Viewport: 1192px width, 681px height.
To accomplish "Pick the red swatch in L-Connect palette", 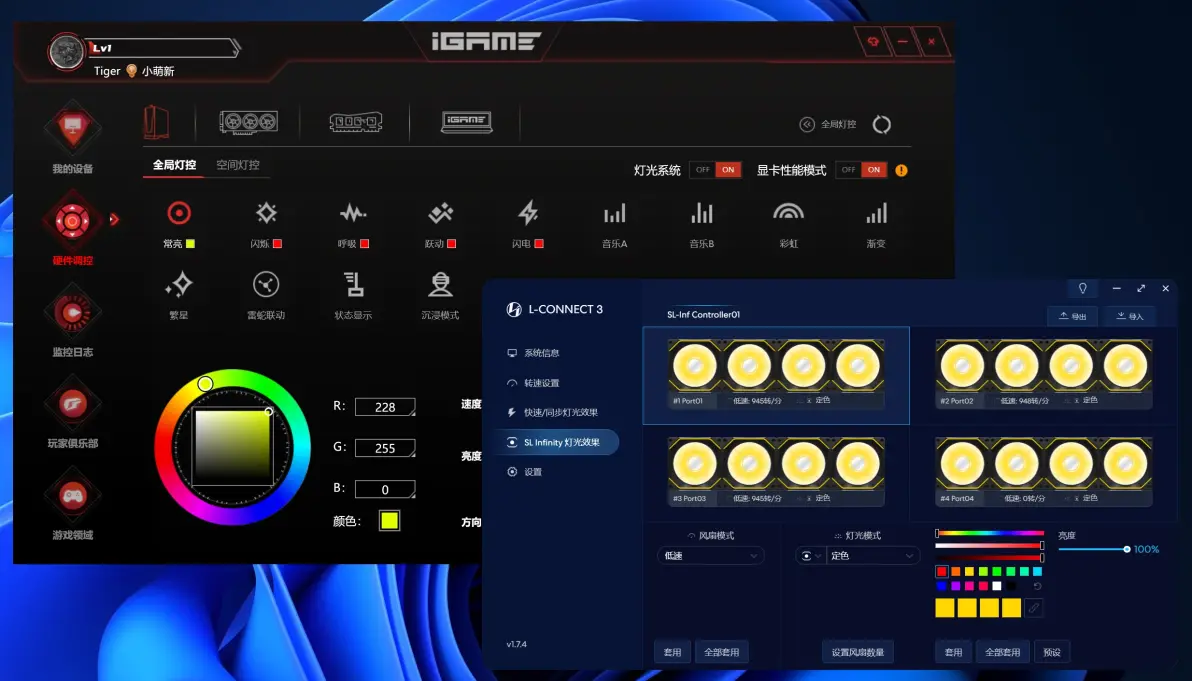I will [942, 572].
